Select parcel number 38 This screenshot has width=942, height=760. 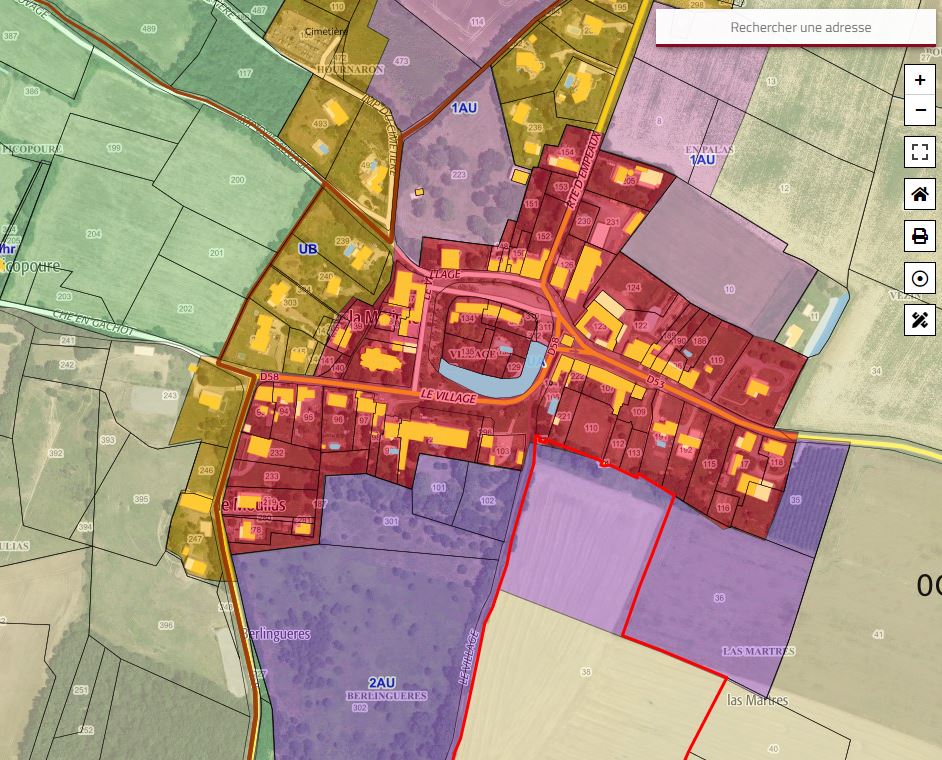(586, 671)
